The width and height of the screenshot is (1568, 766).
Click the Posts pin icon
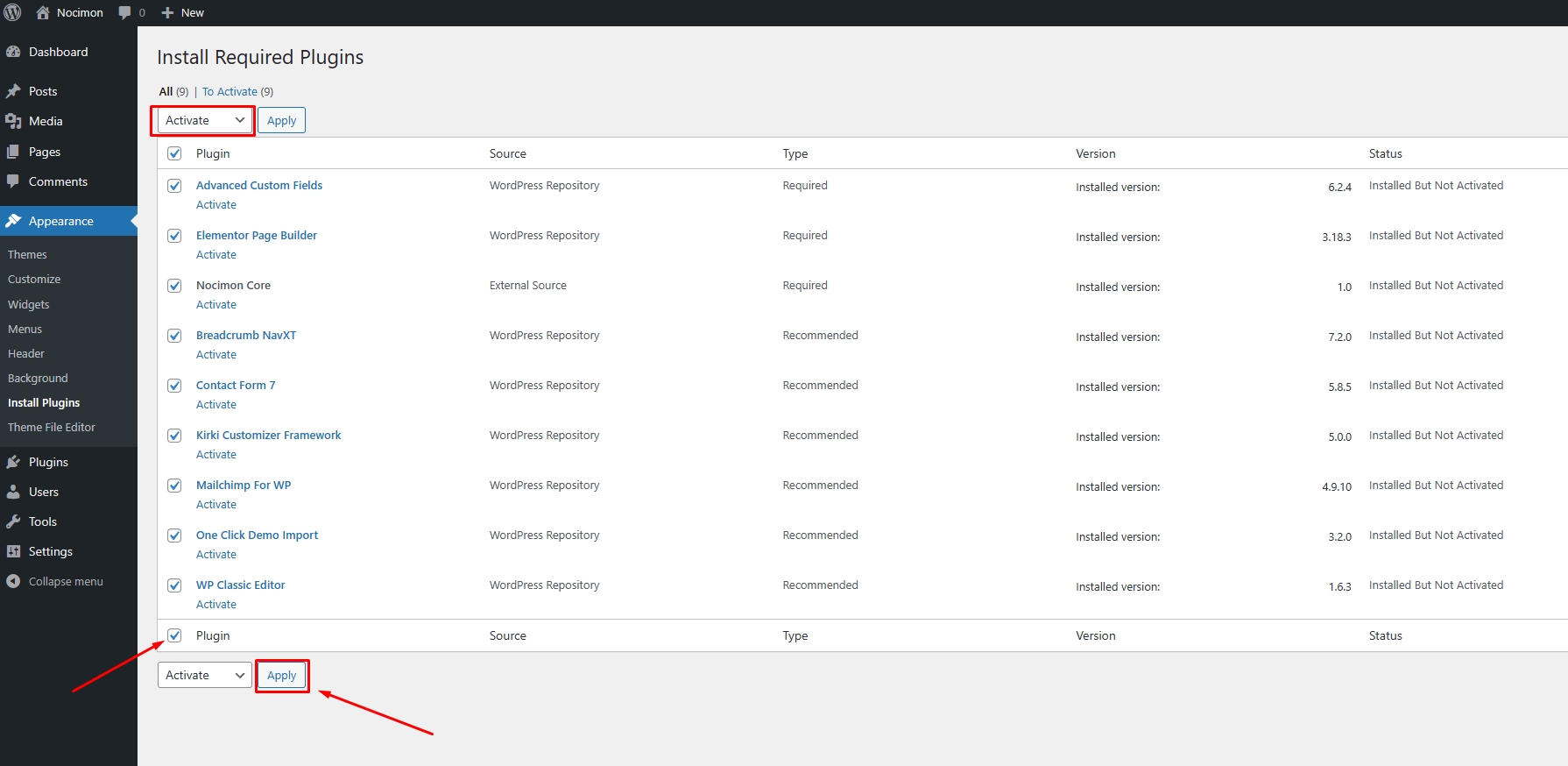[x=13, y=91]
